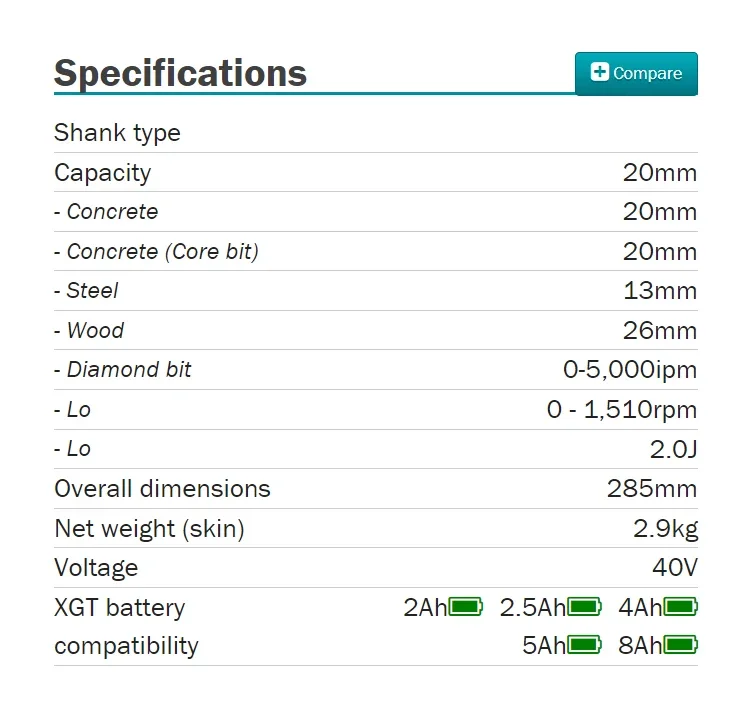Click the 2.0J impact energy value
Screen dimensions: 751x720
click(673, 449)
